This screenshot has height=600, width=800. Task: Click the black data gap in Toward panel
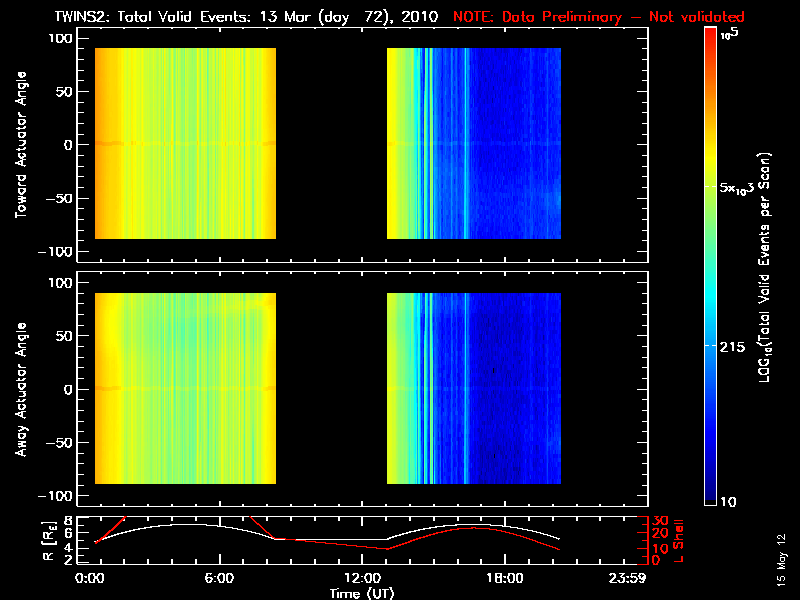tap(330, 145)
